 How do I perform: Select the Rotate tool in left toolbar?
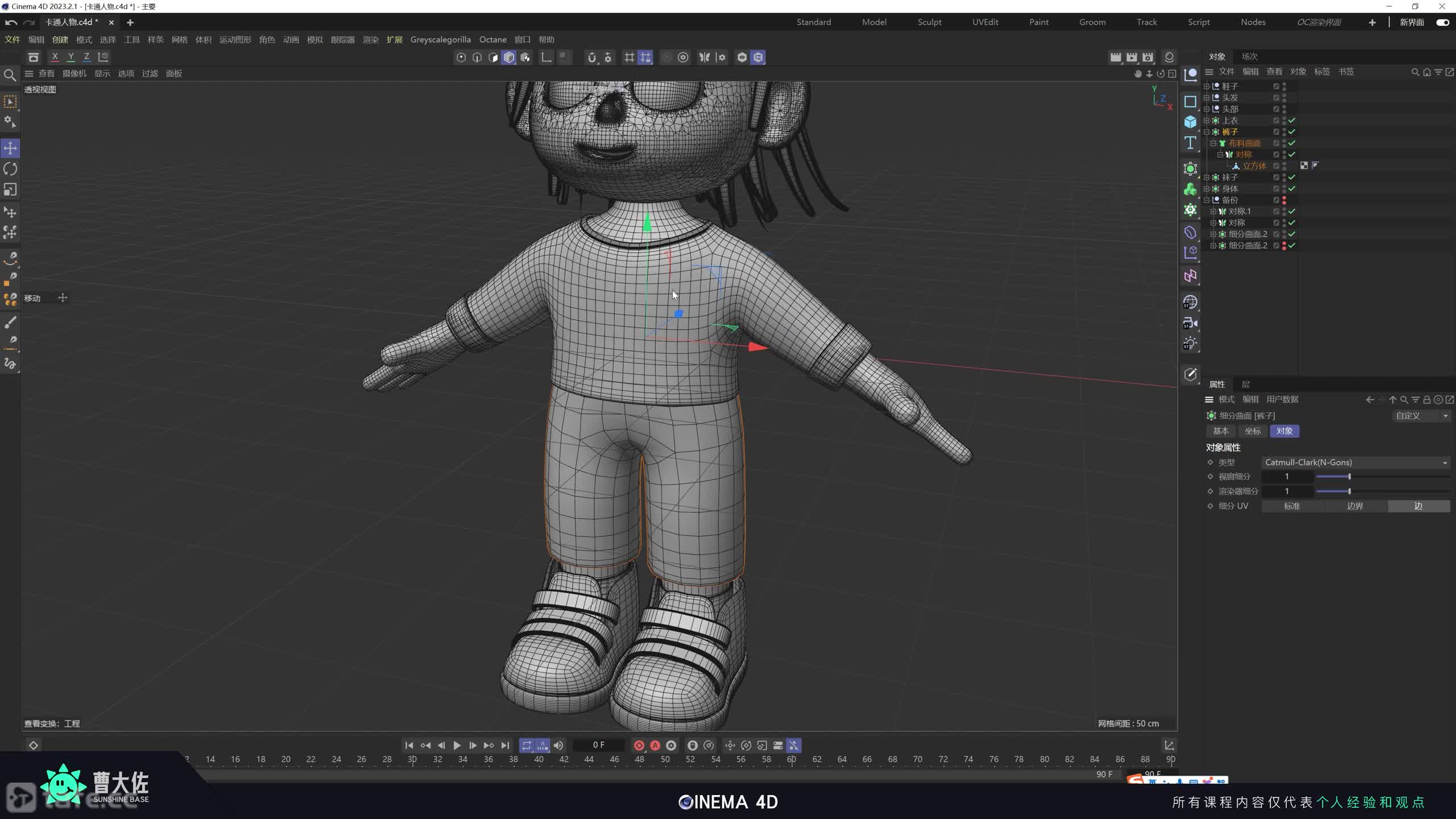10,169
